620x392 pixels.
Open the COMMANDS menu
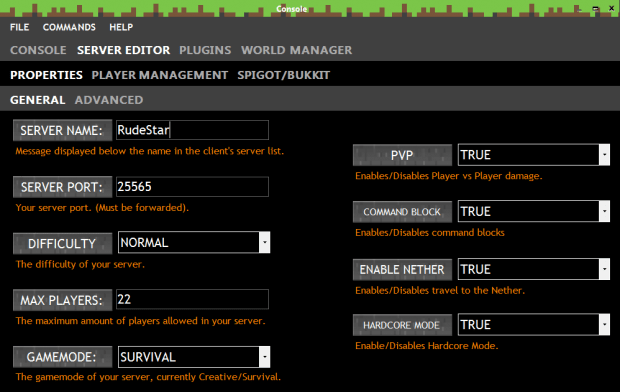click(69, 27)
